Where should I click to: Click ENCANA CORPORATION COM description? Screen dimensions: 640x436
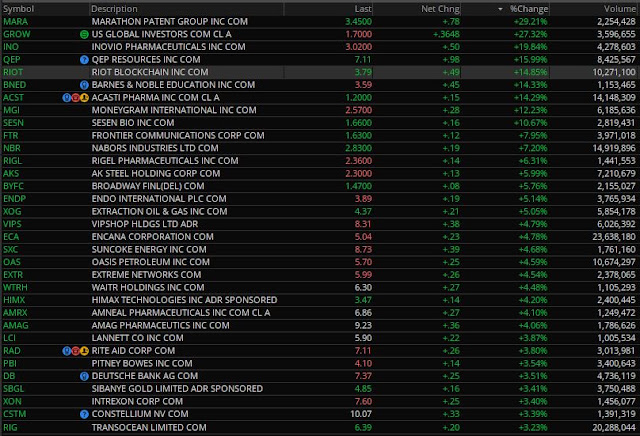(x=153, y=237)
